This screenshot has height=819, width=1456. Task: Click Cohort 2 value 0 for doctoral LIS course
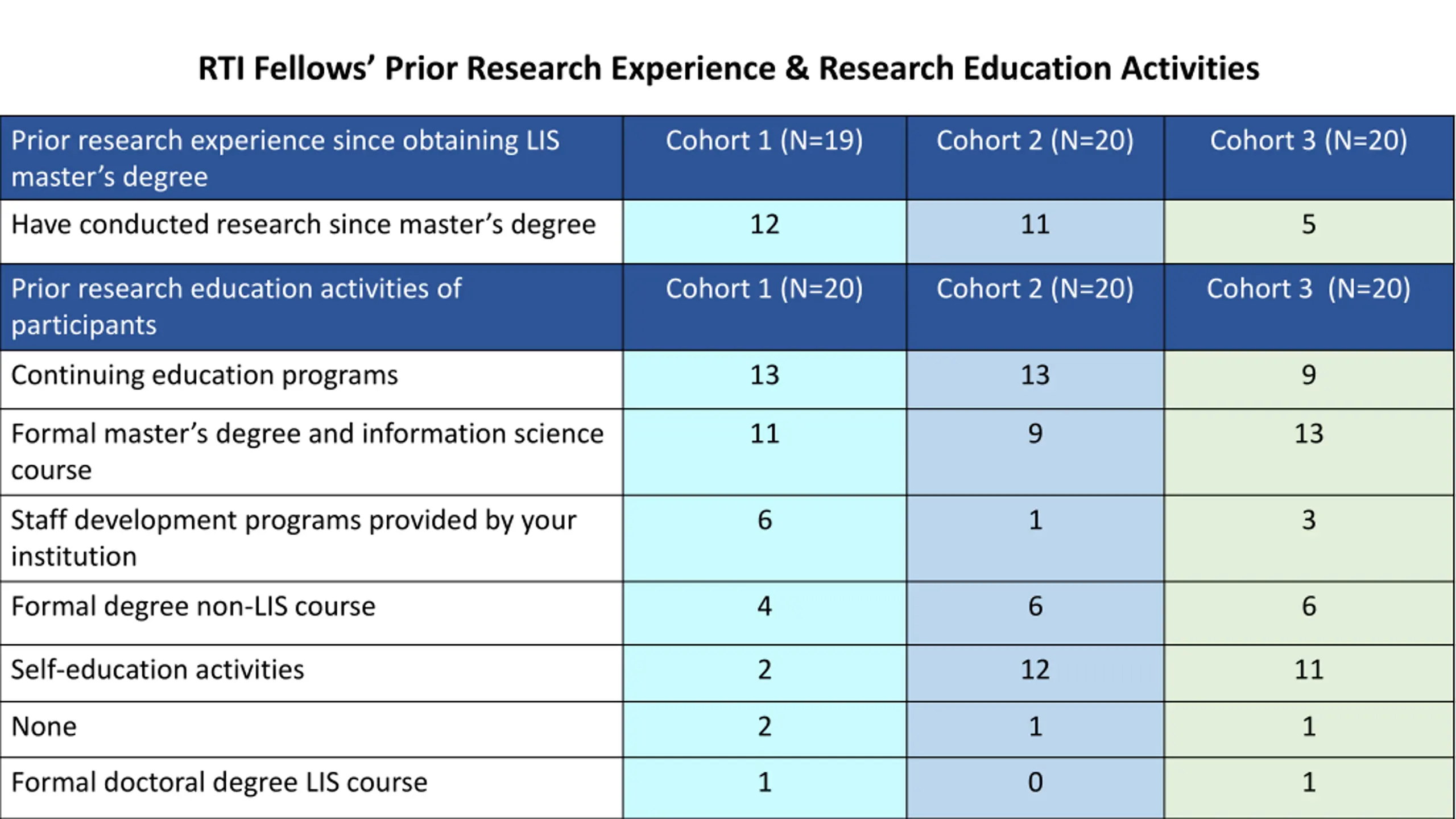coord(1035,783)
